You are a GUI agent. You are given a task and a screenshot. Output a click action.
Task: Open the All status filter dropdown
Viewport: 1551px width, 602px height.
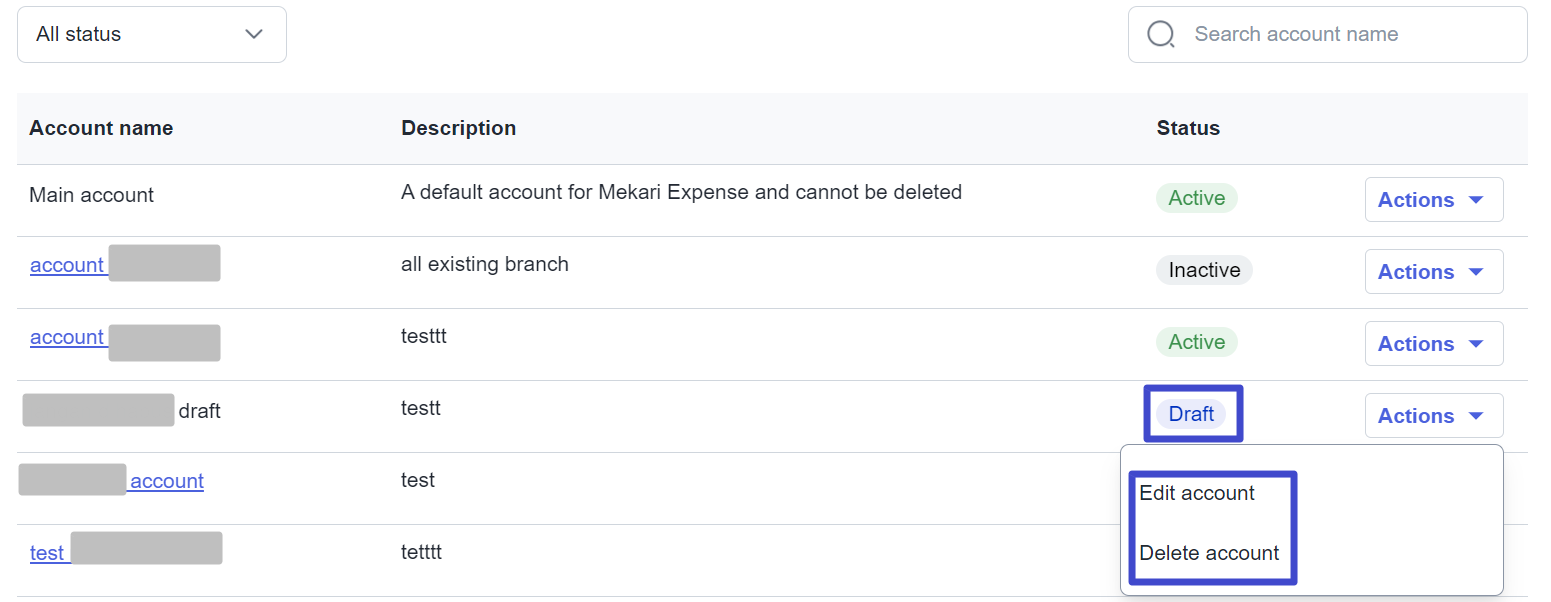pyautogui.click(x=152, y=35)
